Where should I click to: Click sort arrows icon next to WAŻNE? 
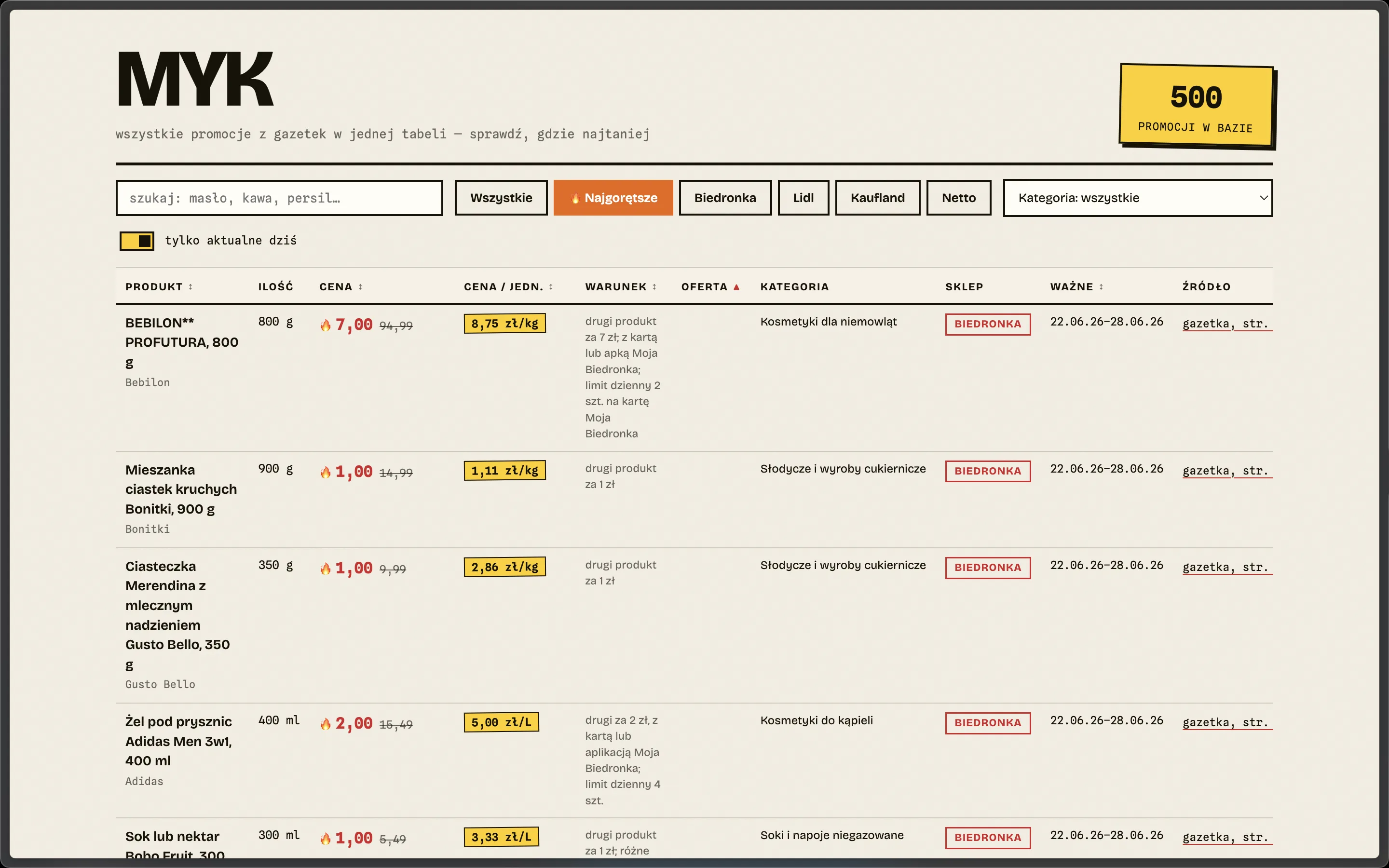click(x=1101, y=286)
